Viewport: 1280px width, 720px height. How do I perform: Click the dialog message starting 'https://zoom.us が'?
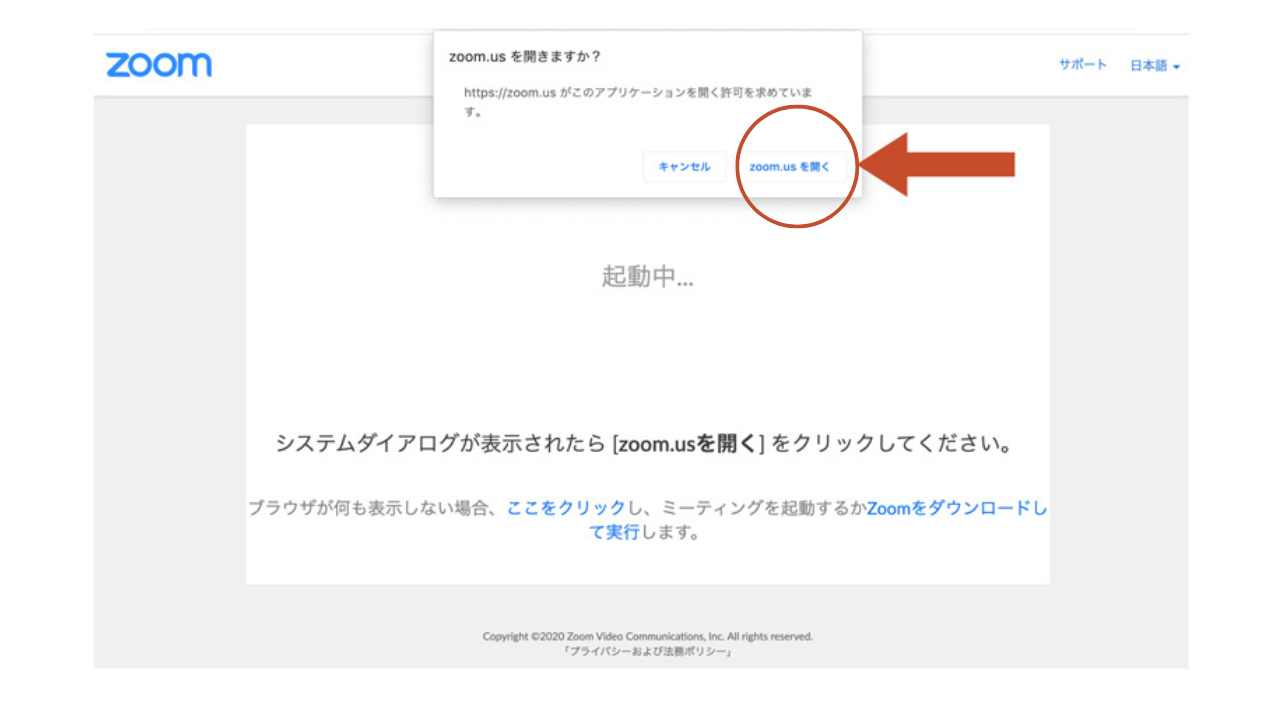[x=638, y=102]
